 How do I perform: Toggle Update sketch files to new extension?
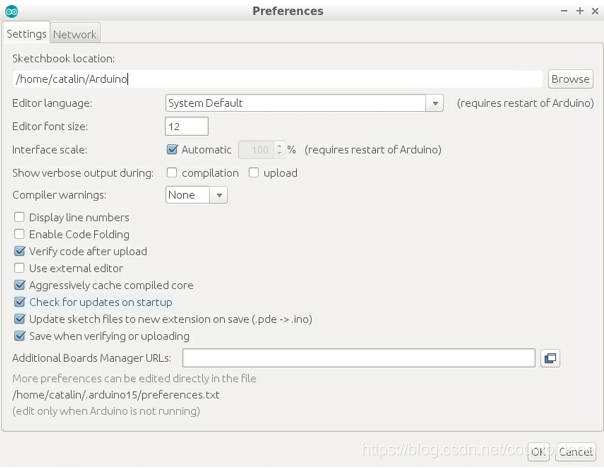(19, 319)
